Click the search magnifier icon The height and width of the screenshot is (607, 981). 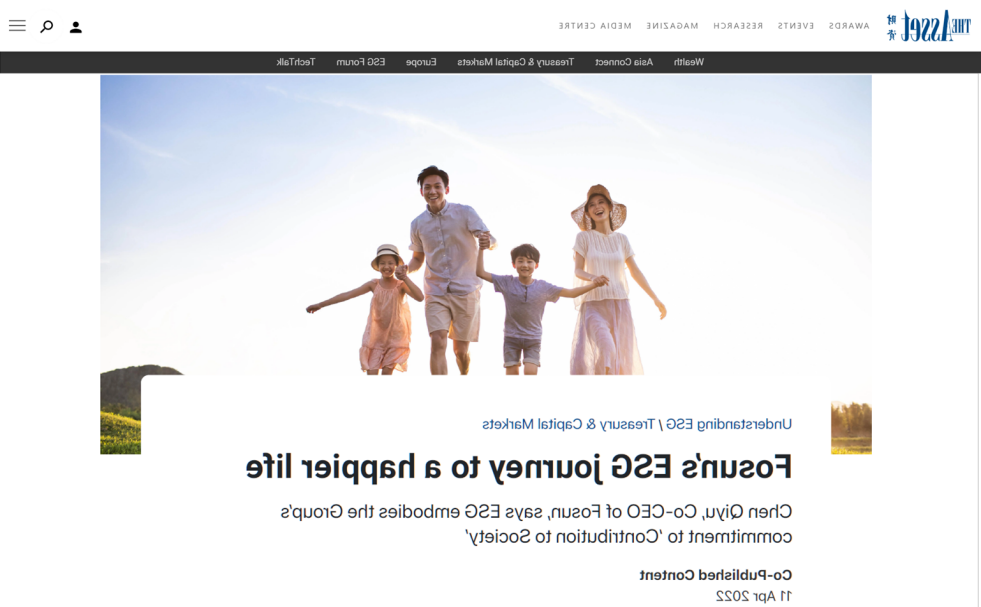pos(47,27)
